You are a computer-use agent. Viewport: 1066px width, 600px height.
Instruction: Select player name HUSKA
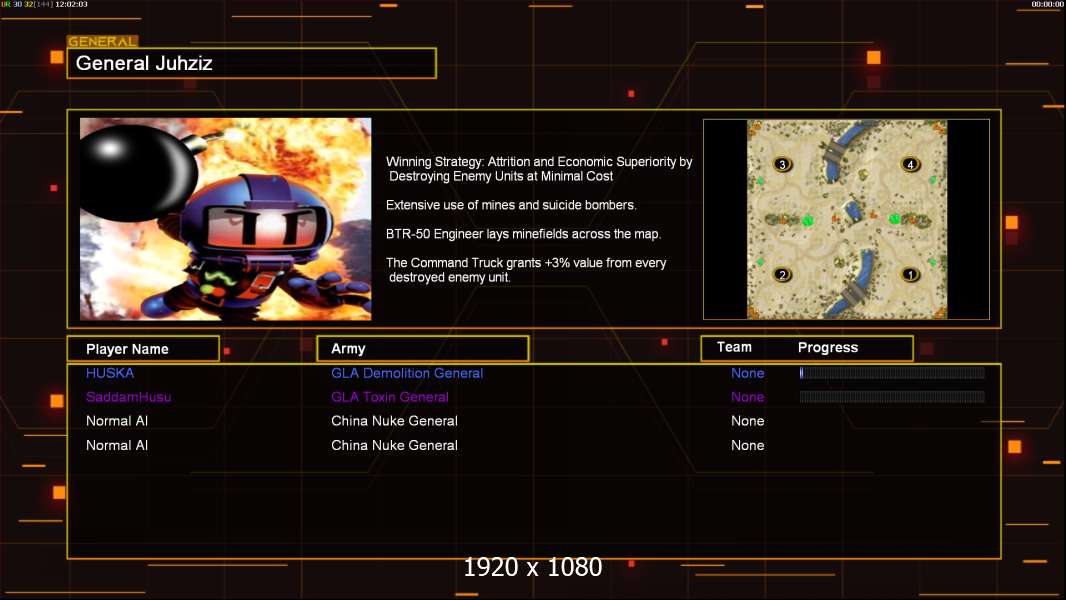coord(110,373)
